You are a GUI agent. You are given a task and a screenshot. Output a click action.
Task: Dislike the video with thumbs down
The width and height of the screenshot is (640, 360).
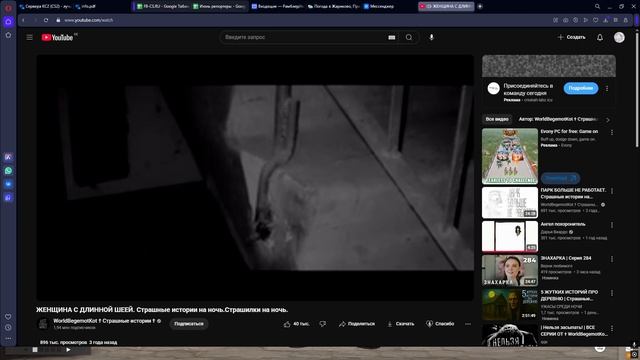coord(322,324)
